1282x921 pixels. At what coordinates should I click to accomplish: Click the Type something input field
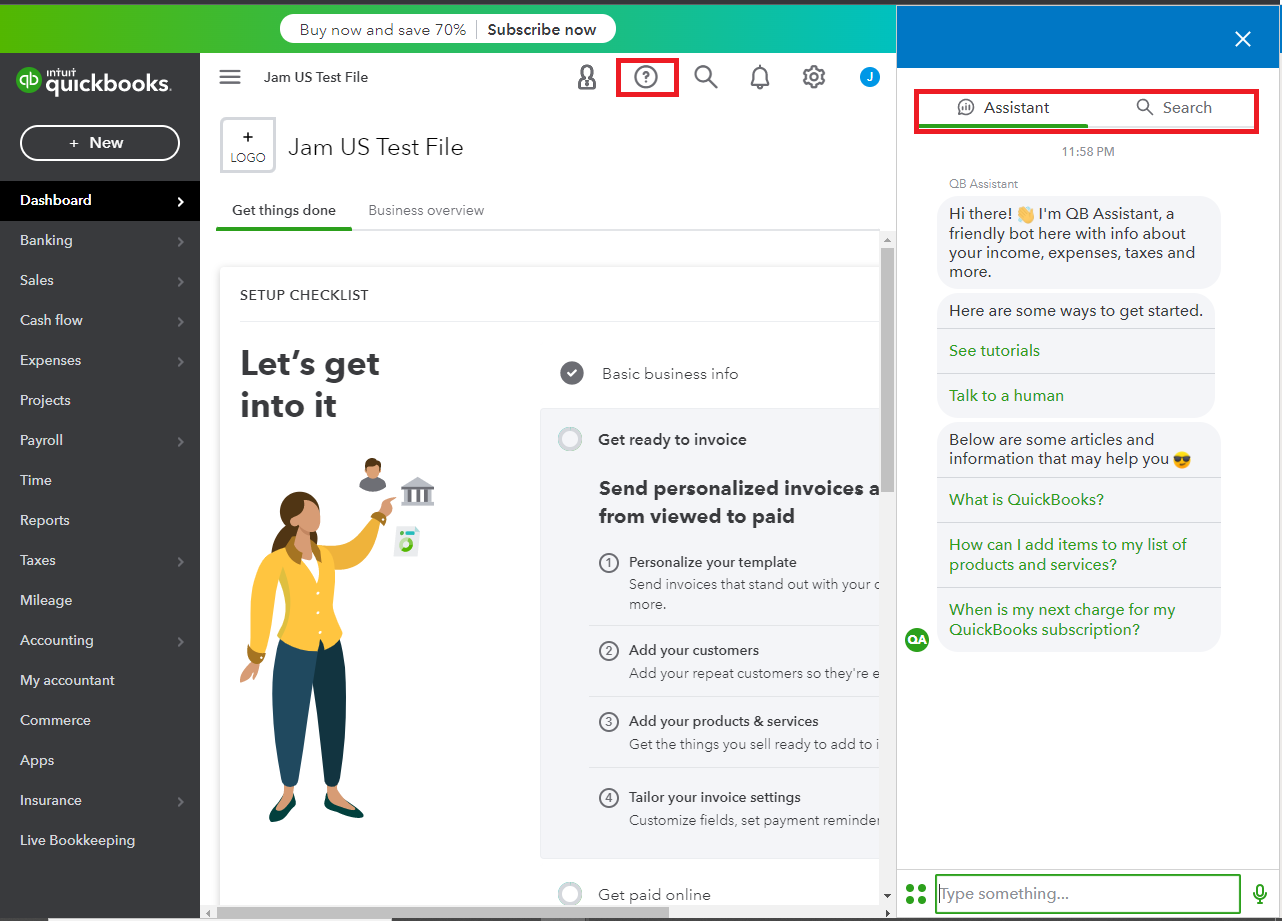click(x=1087, y=893)
